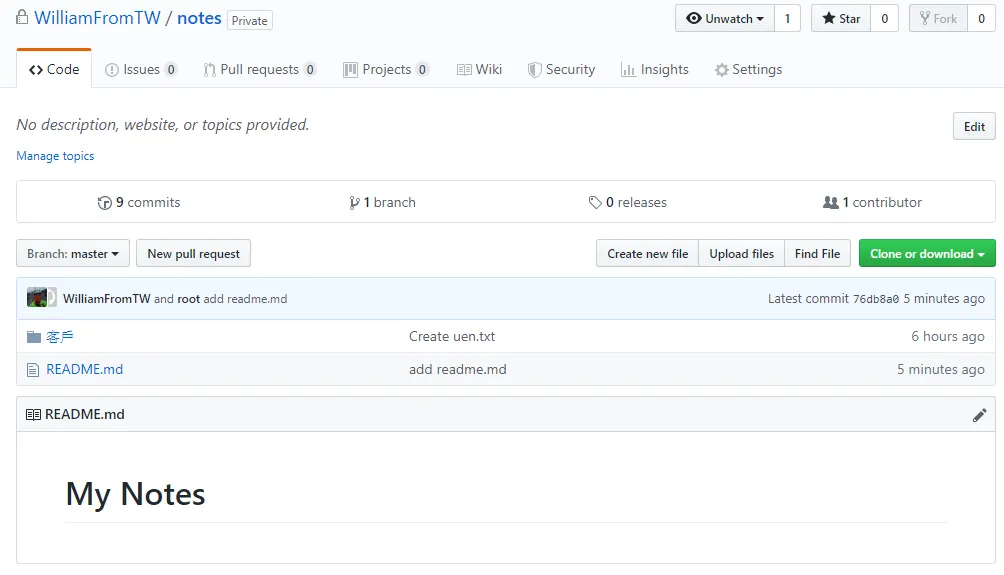View the 1 branch page
This screenshot has width=1004, height=575.
(382, 202)
